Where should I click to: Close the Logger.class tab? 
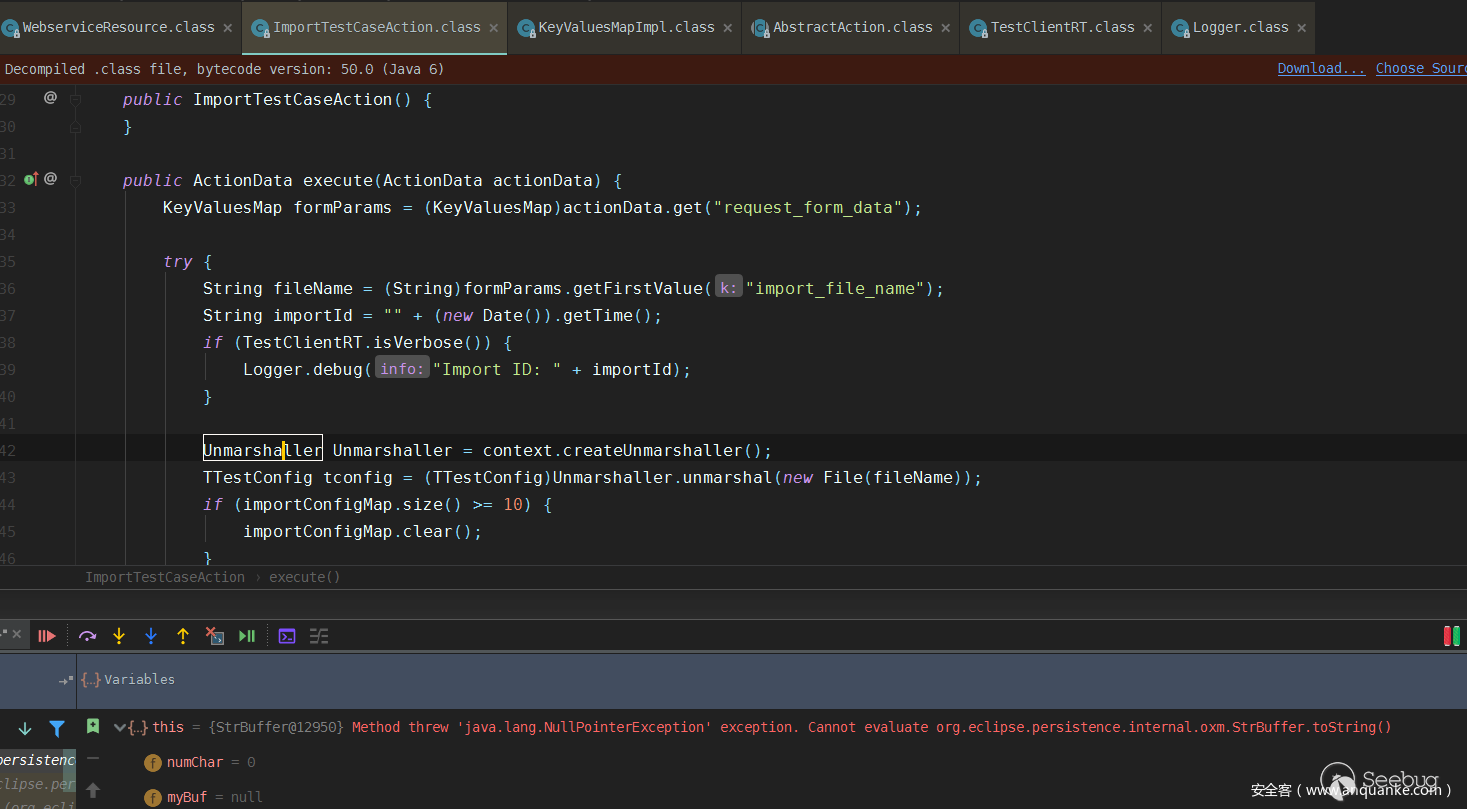pos(1302,28)
